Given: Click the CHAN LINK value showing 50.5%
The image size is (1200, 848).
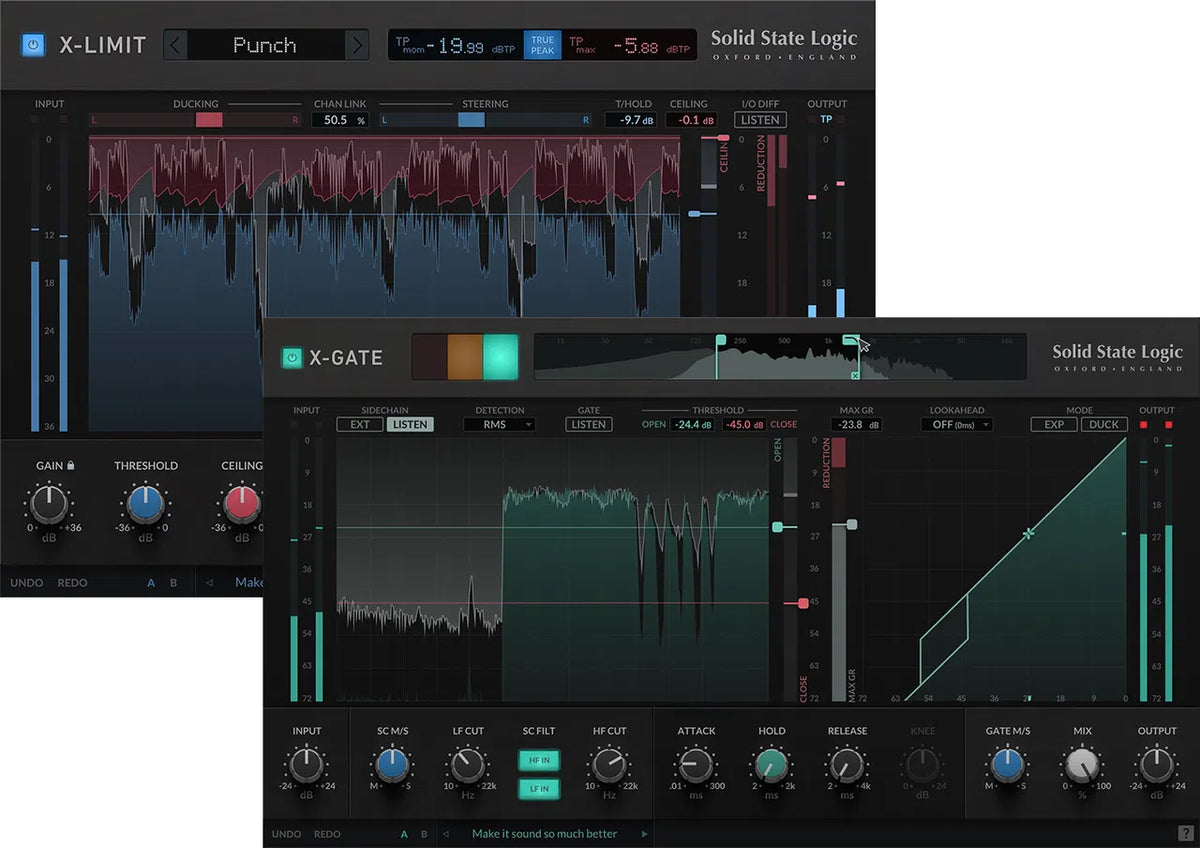Looking at the screenshot, I should point(339,118).
